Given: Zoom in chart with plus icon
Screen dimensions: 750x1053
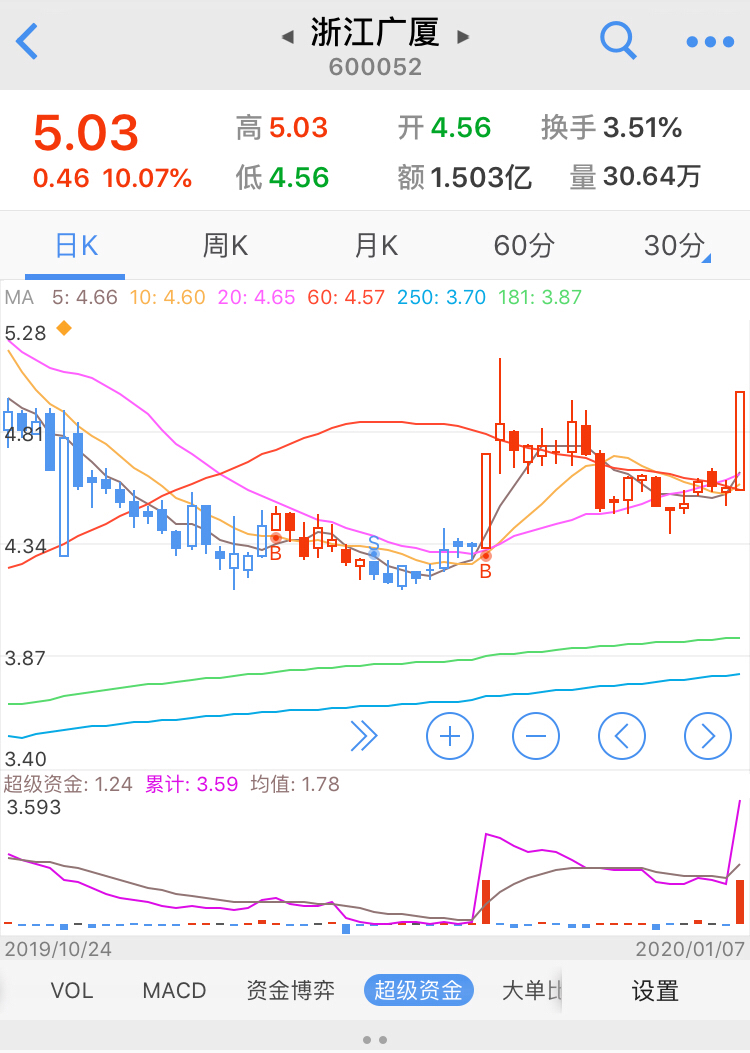Looking at the screenshot, I should [450, 737].
